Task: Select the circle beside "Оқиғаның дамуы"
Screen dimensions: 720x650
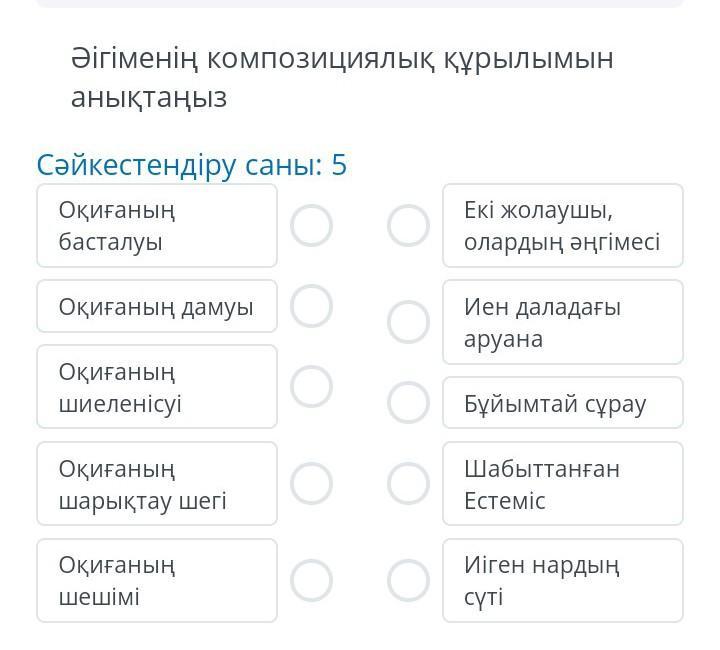Action: click(x=311, y=306)
